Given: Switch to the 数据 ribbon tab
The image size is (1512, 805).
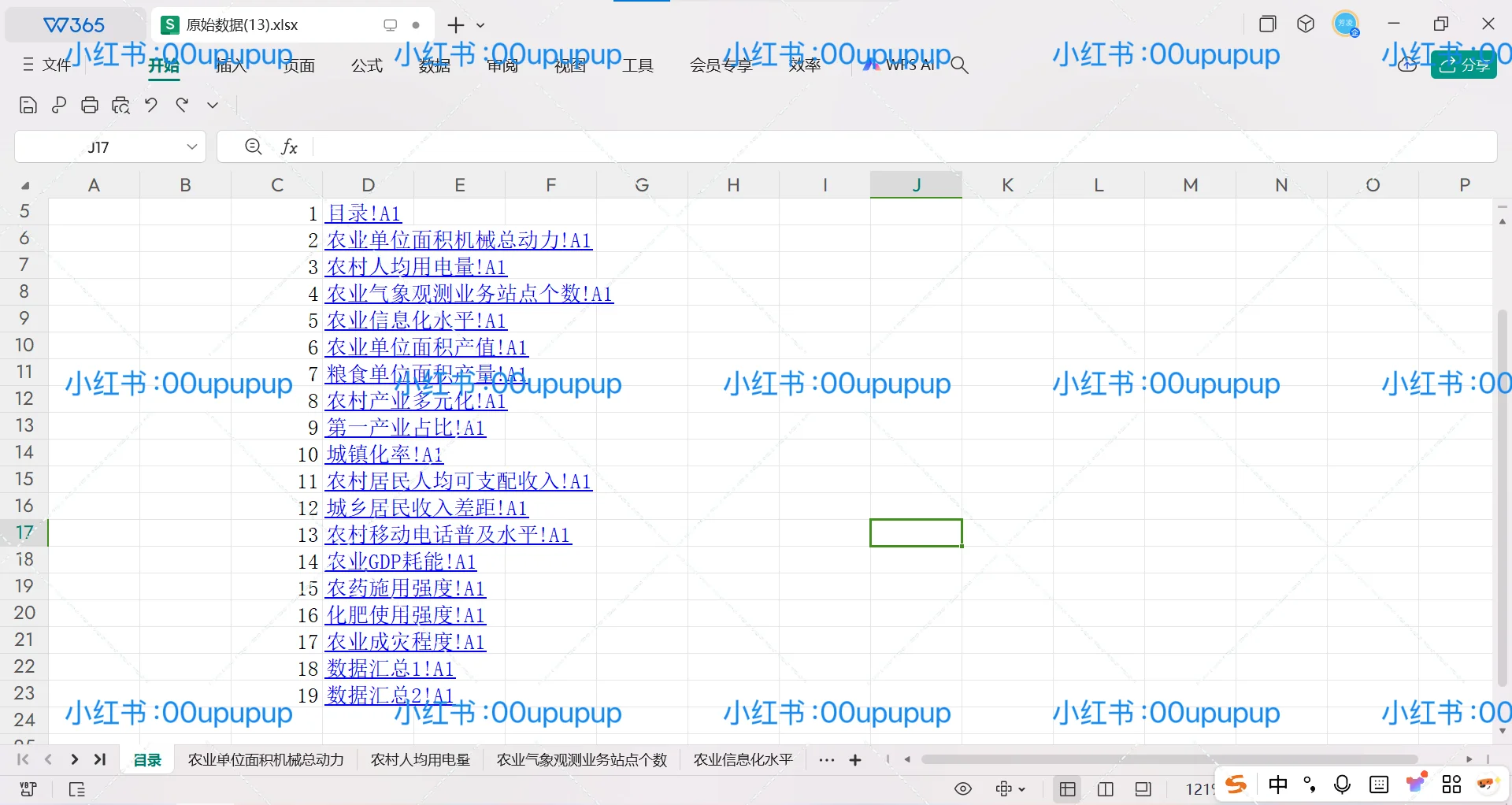Looking at the screenshot, I should point(435,65).
